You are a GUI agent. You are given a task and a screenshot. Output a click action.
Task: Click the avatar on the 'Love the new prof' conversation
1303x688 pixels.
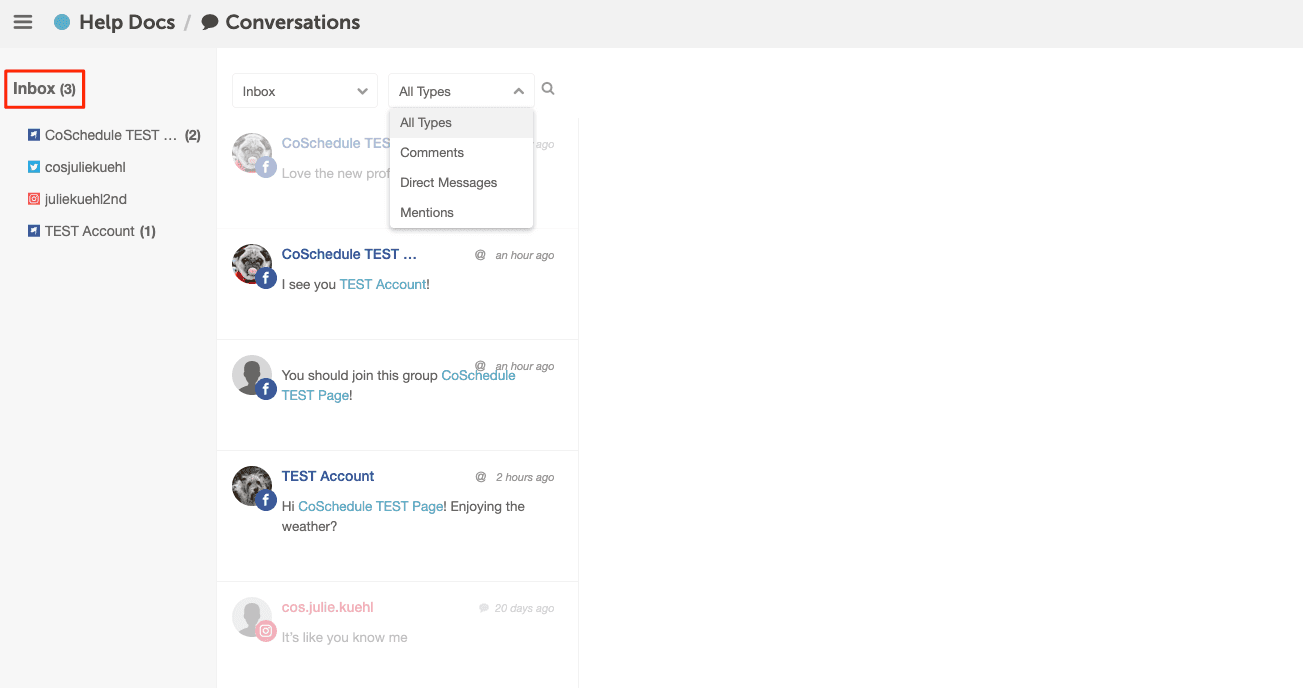[252, 153]
